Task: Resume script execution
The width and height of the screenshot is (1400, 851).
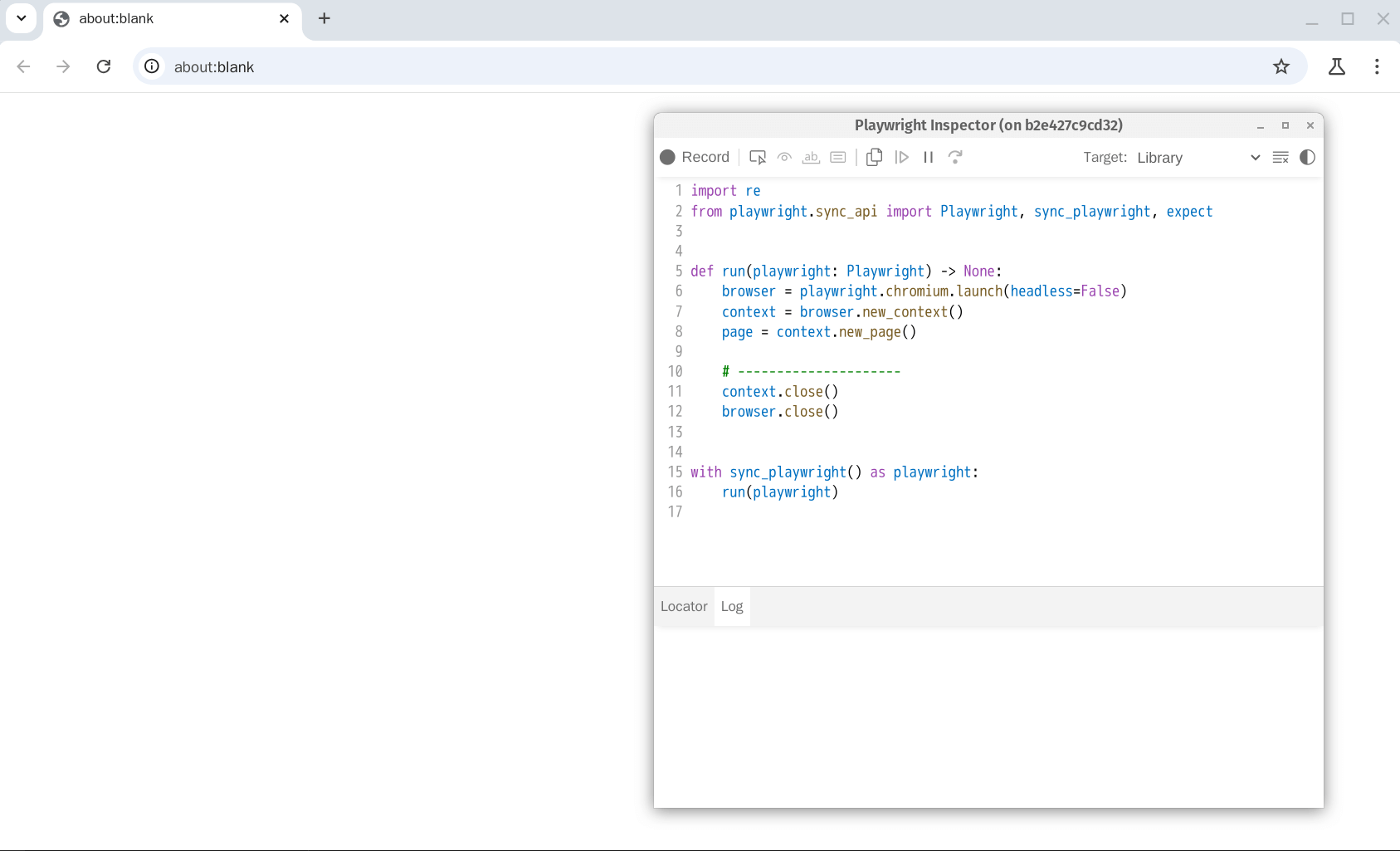Action: [903, 157]
